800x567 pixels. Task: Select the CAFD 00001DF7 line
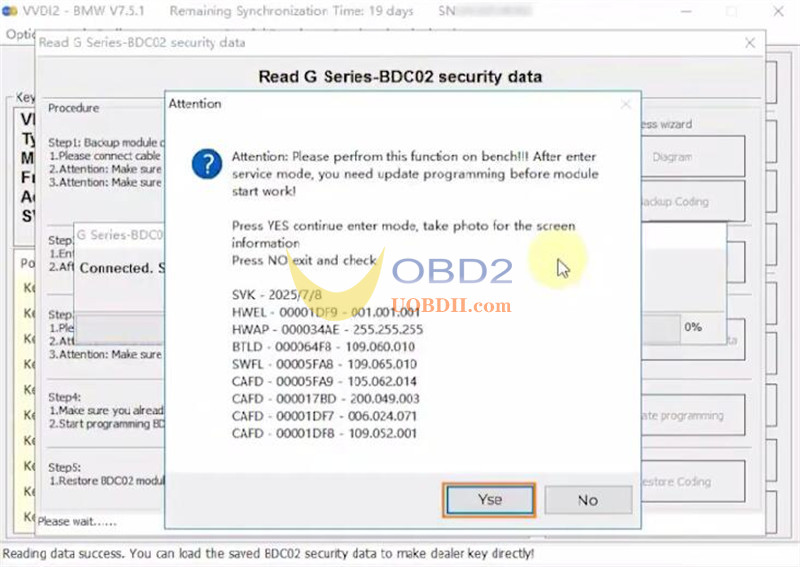(x=324, y=416)
